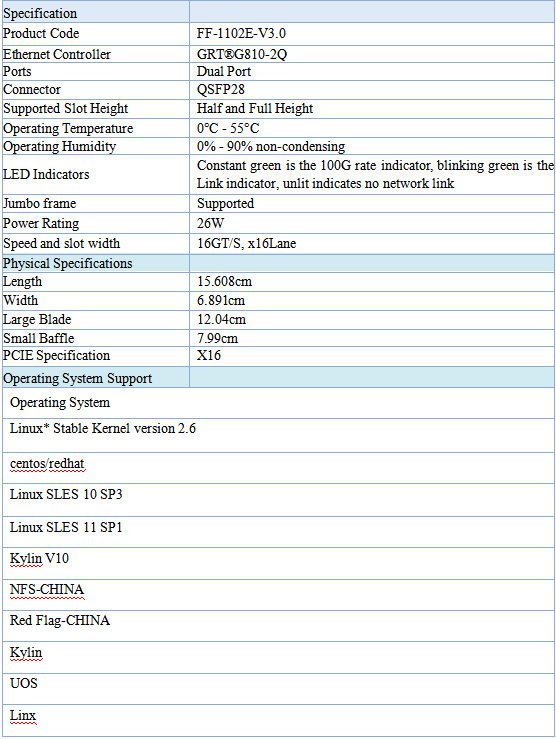Click the 'Power Rating' label

click(41, 223)
